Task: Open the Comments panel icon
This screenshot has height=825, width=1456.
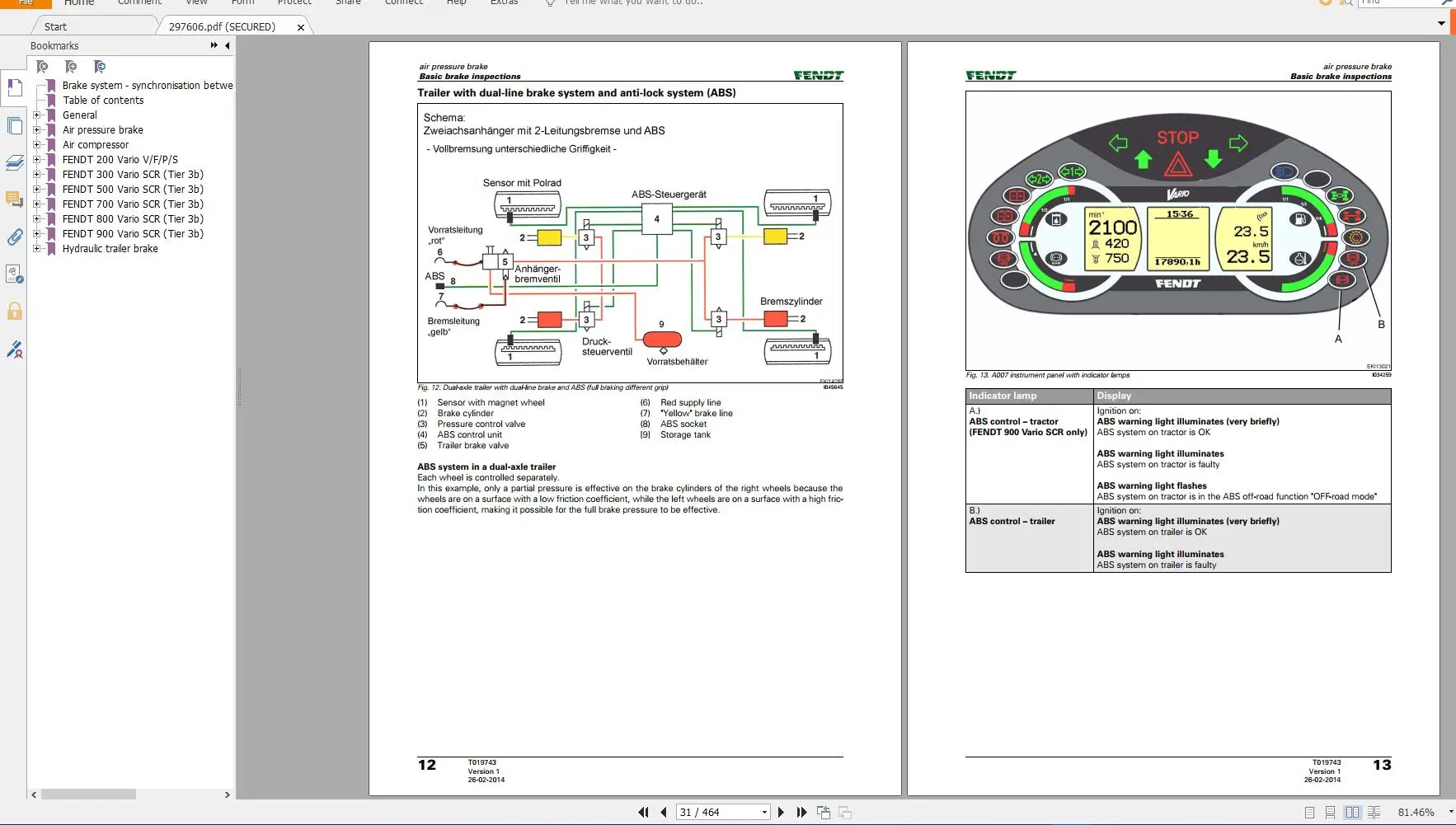Action: (14, 199)
